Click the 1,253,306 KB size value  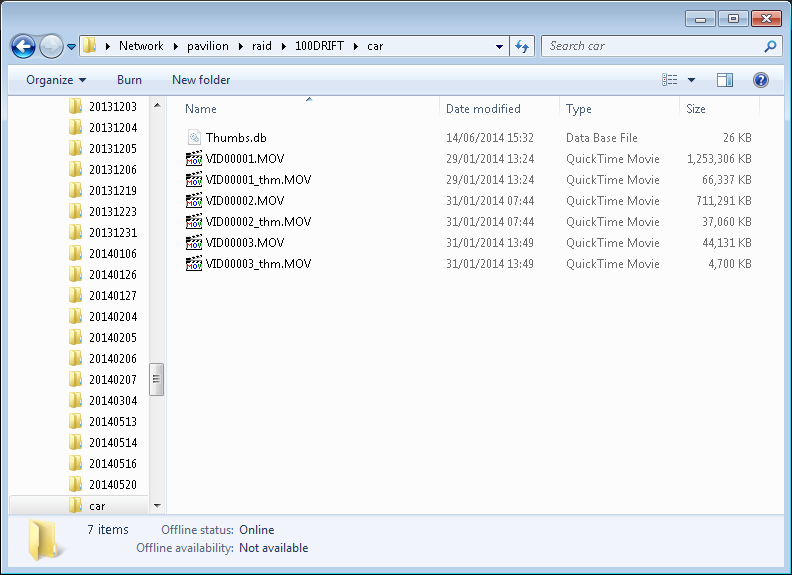719,159
